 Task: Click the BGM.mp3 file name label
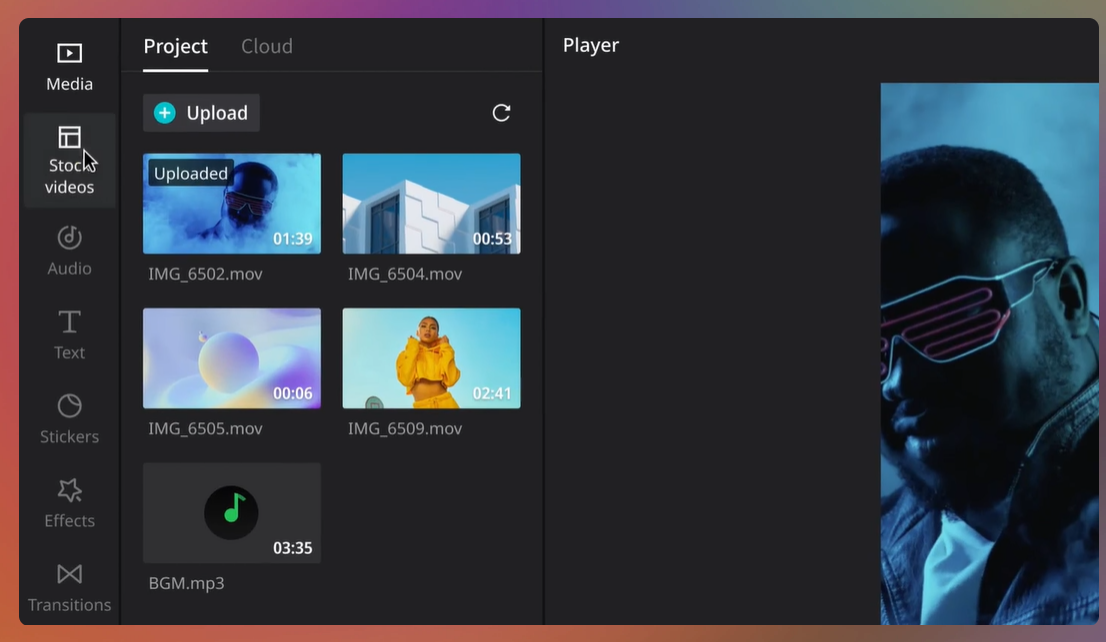(x=186, y=583)
